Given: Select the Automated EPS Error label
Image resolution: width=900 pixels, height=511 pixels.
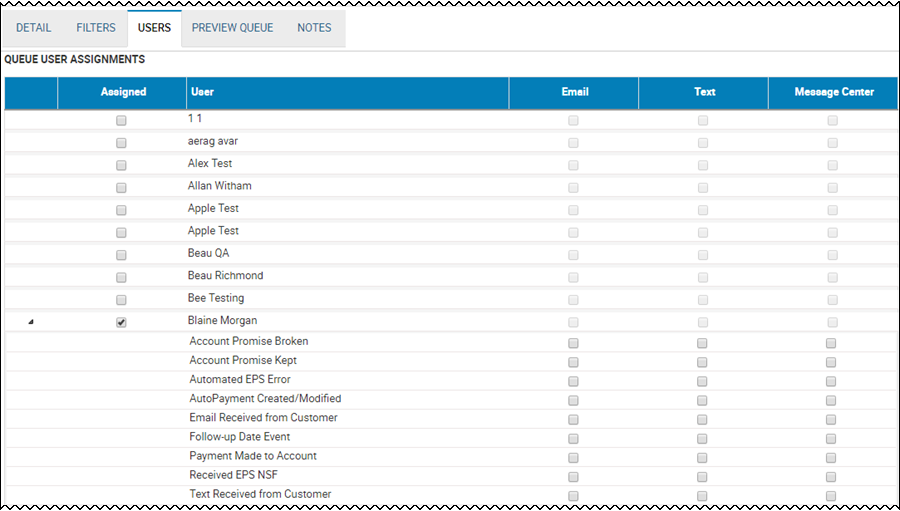Looking at the screenshot, I should [240, 379].
